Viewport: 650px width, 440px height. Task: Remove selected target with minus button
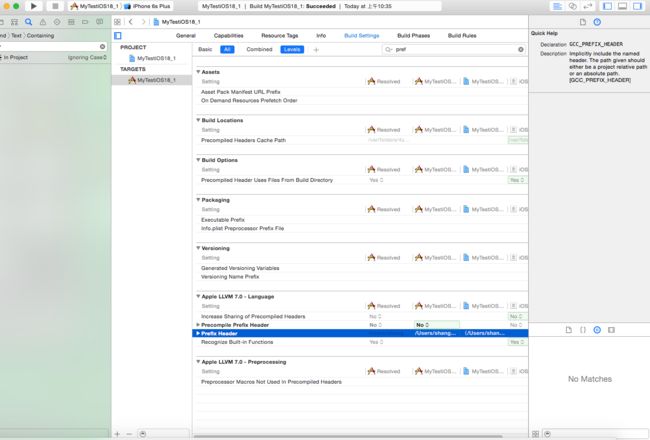coord(129,434)
